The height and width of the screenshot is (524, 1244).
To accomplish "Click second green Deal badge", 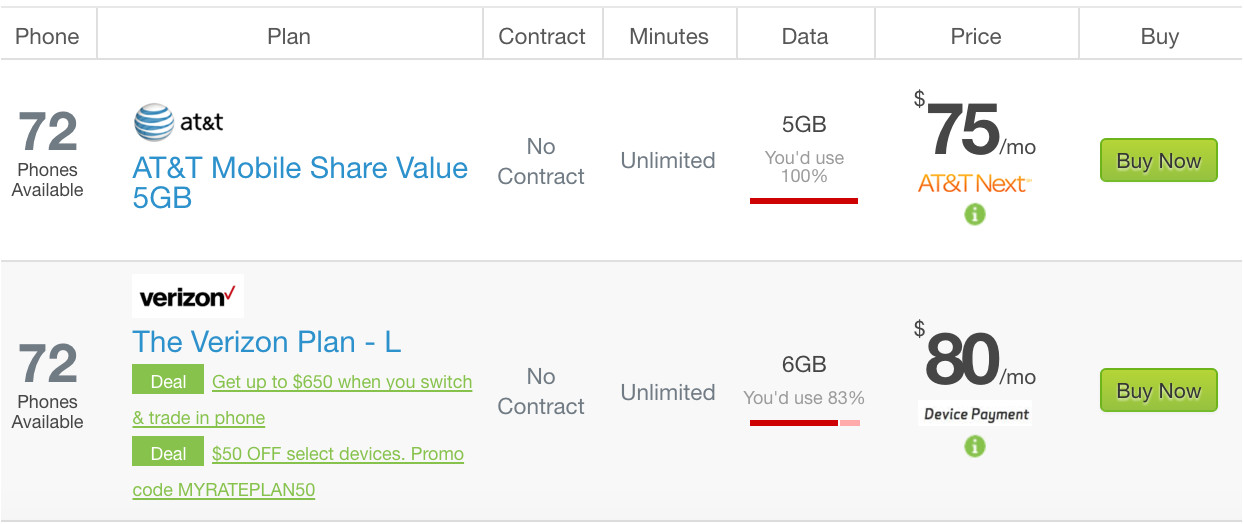I will coord(168,454).
